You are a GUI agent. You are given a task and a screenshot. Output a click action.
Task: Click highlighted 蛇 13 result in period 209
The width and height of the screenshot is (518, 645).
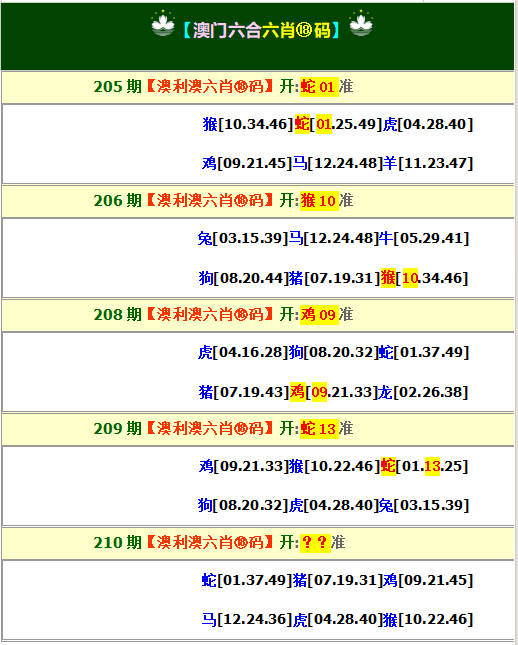pyautogui.click(x=319, y=429)
